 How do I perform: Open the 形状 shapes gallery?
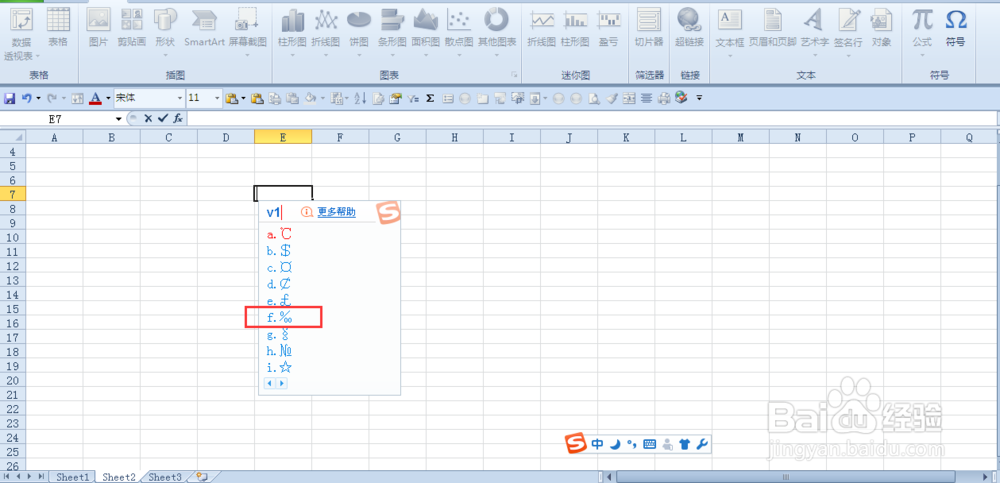[165, 33]
